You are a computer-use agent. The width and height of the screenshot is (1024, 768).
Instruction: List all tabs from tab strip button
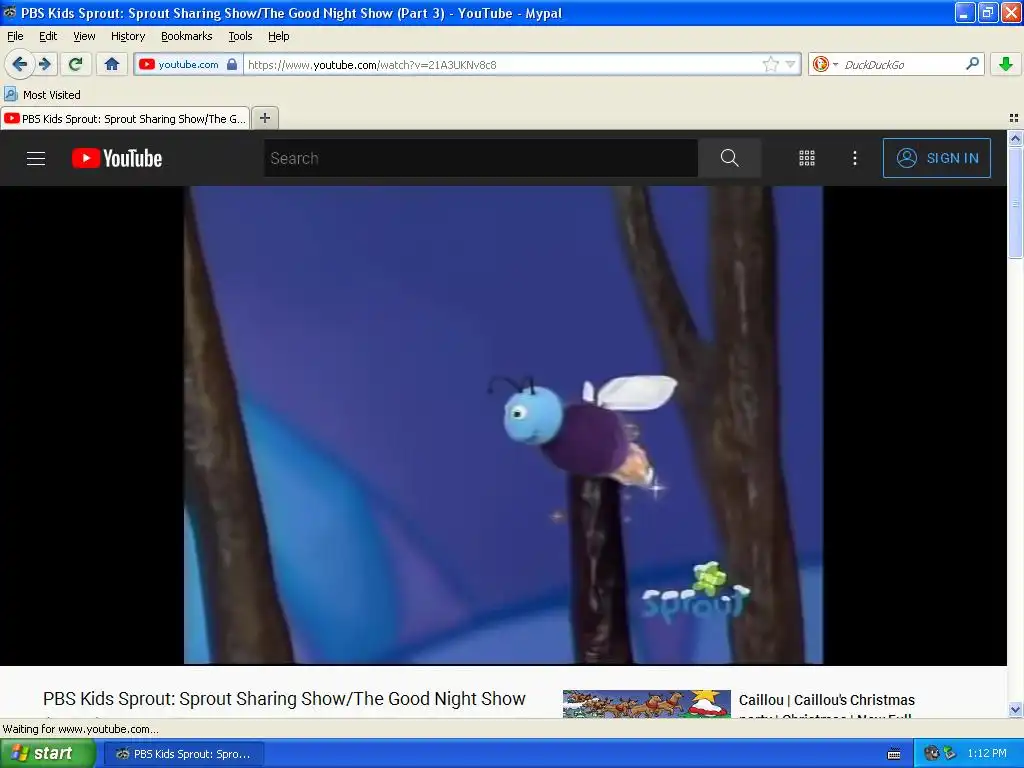(x=1014, y=118)
